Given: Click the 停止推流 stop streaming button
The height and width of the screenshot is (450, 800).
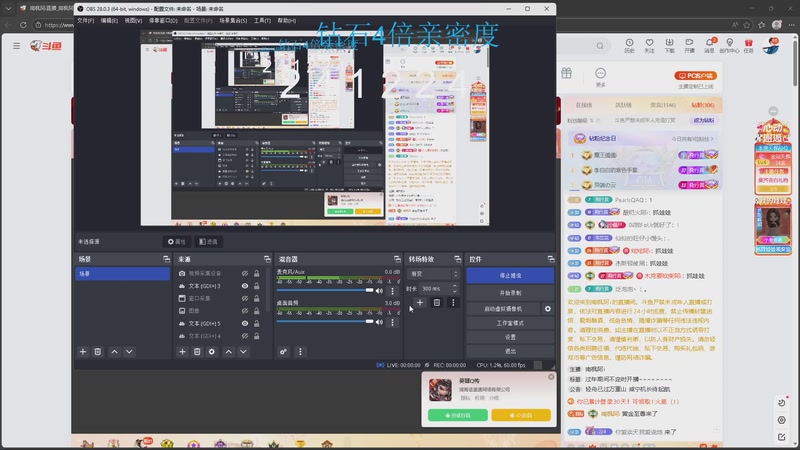Looking at the screenshot, I should [x=510, y=276].
